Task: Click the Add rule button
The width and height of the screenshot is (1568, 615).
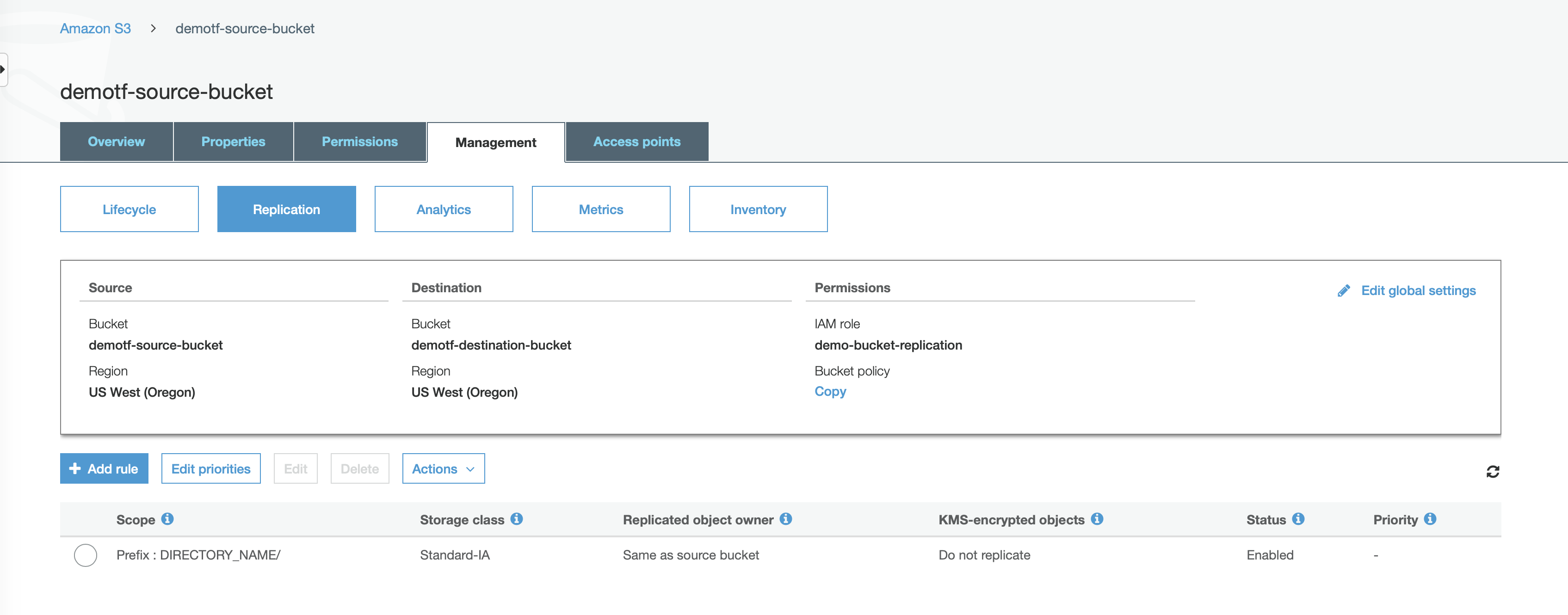Action: click(x=104, y=468)
